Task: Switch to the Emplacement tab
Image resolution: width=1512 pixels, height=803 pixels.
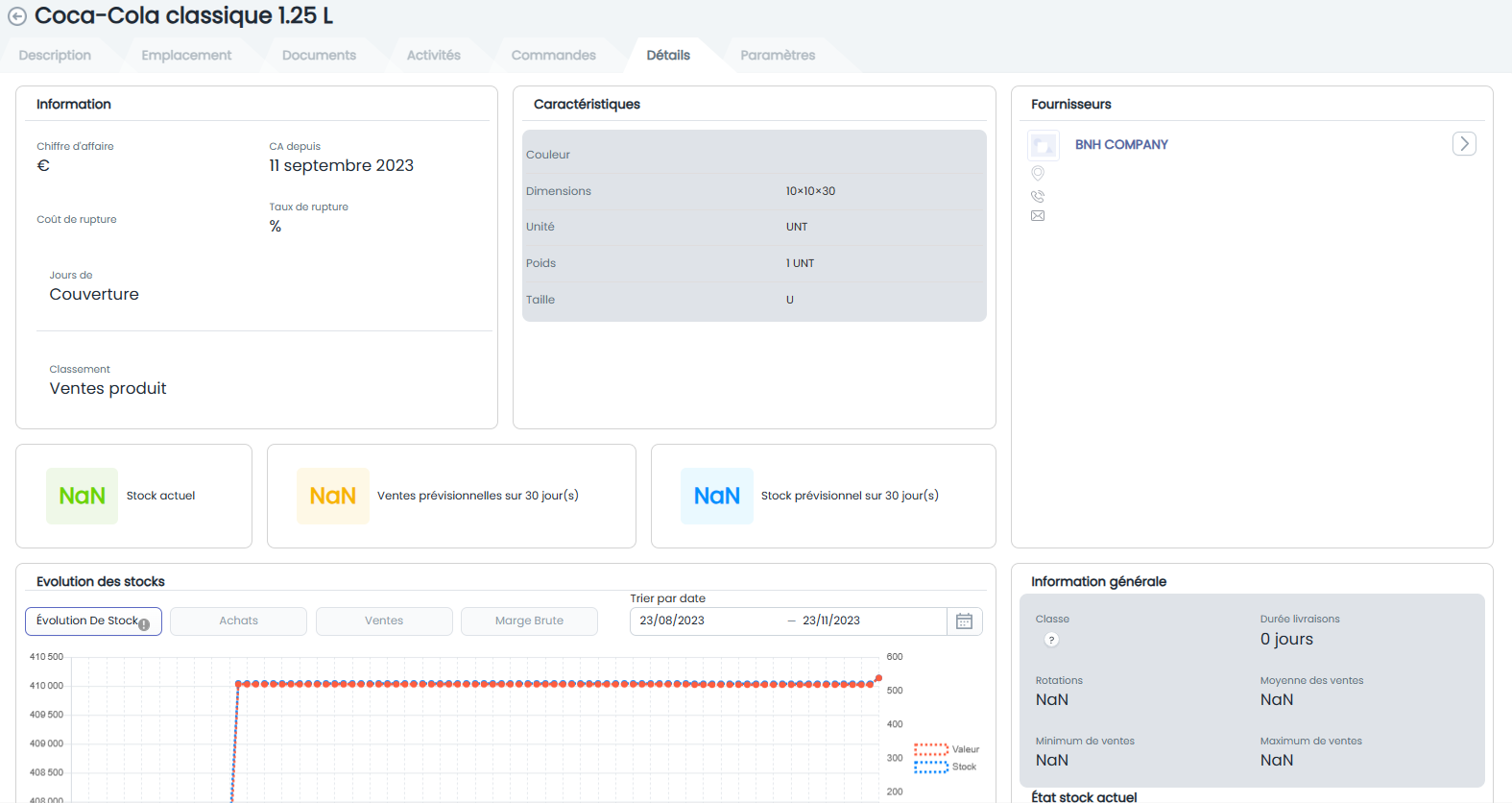Action: tap(186, 56)
